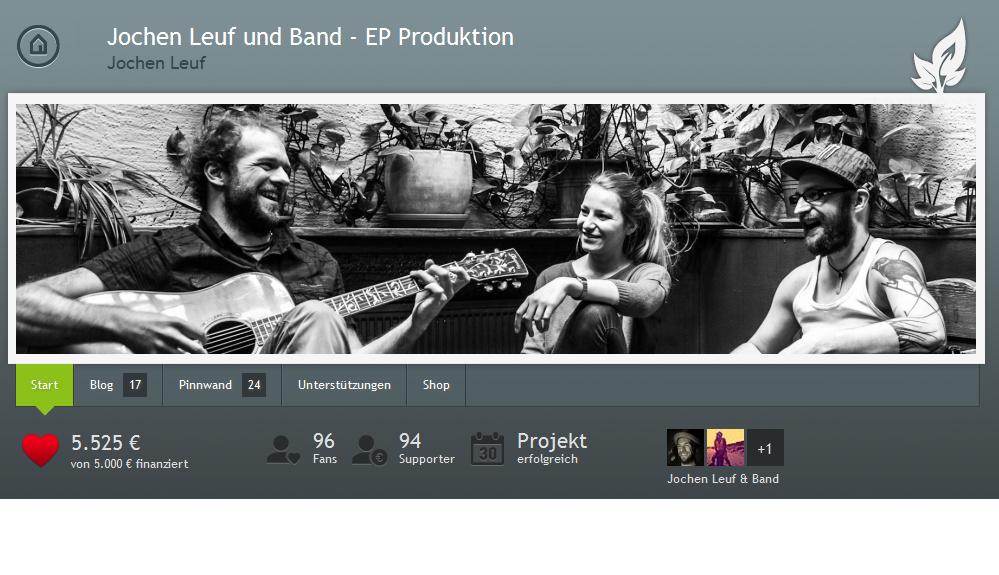This screenshot has height=575, width=999.
Task: Click the band banner photo
Action: point(496,229)
